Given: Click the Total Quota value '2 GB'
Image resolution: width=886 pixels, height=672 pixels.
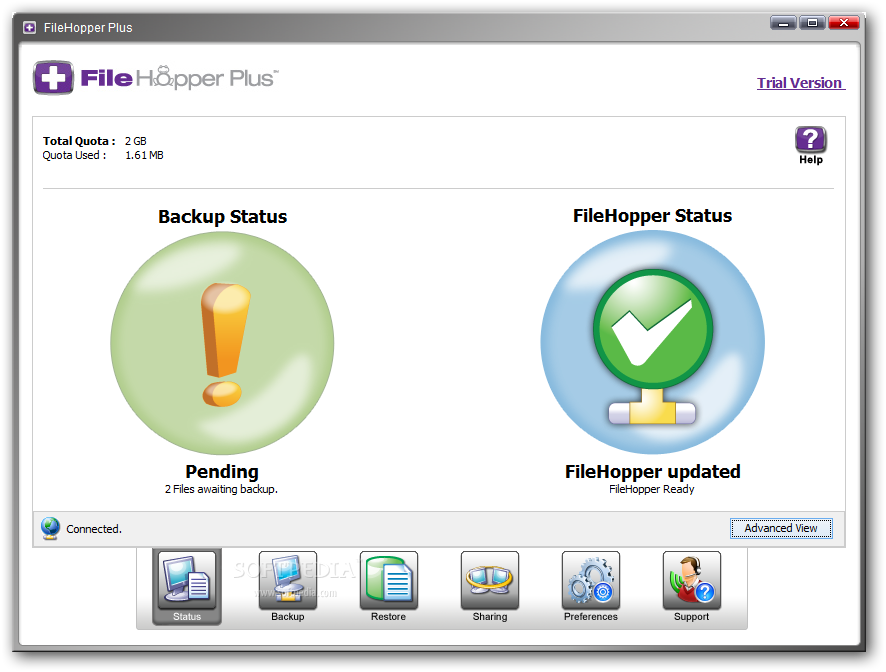Looking at the screenshot, I should pos(136,141).
